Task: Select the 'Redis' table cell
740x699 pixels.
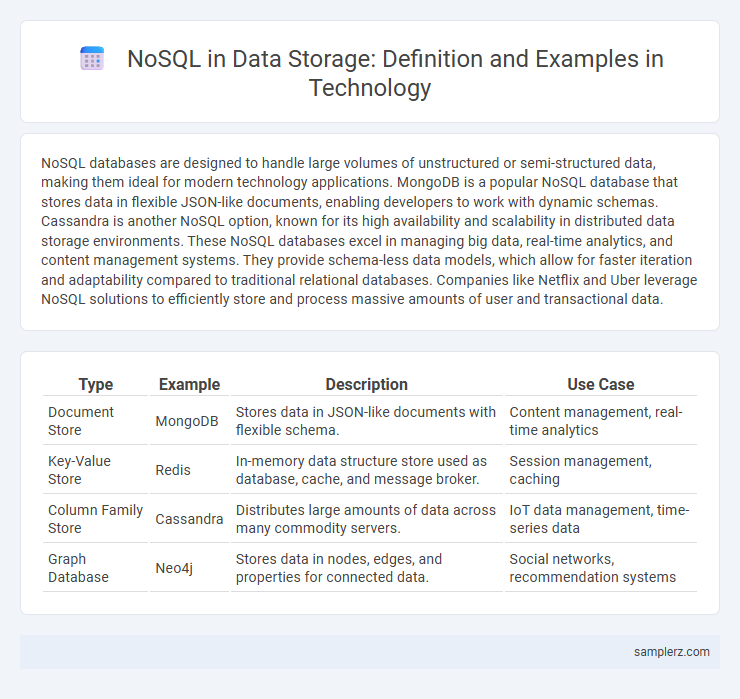Action: point(189,470)
